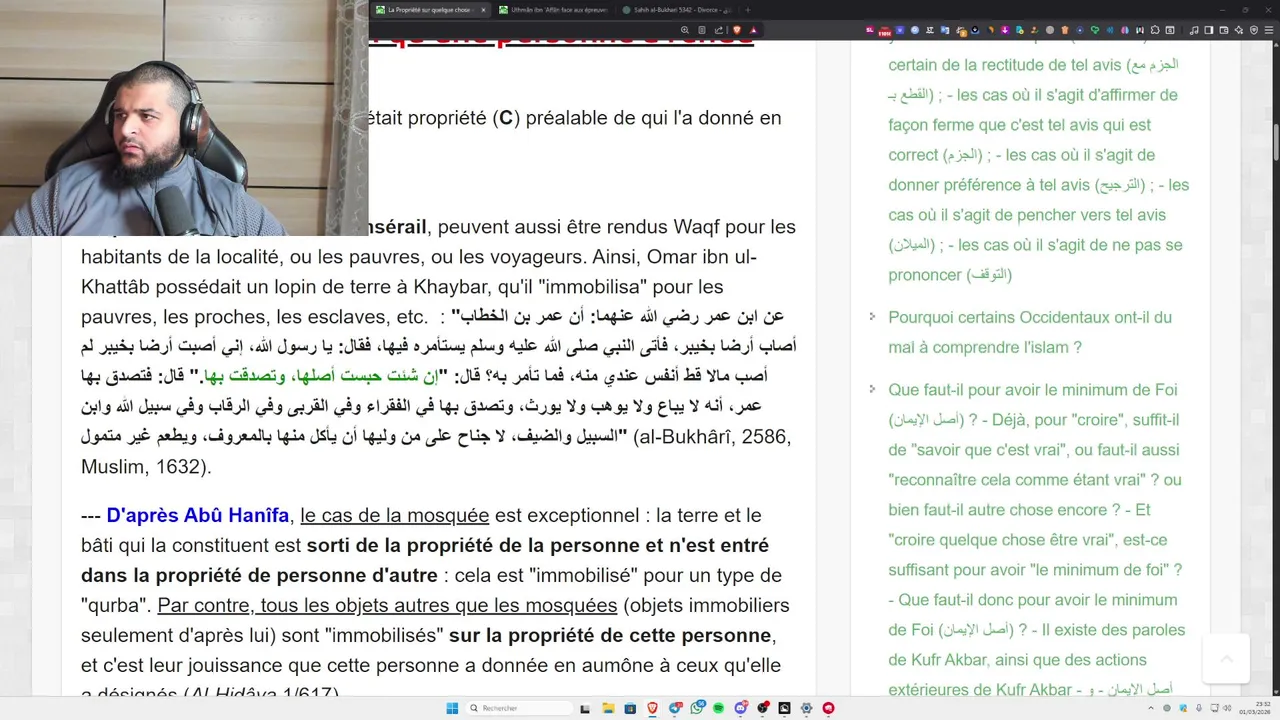Open the red chat app on the taskbar
The width and height of the screenshot is (1280, 720).
click(828, 708)
